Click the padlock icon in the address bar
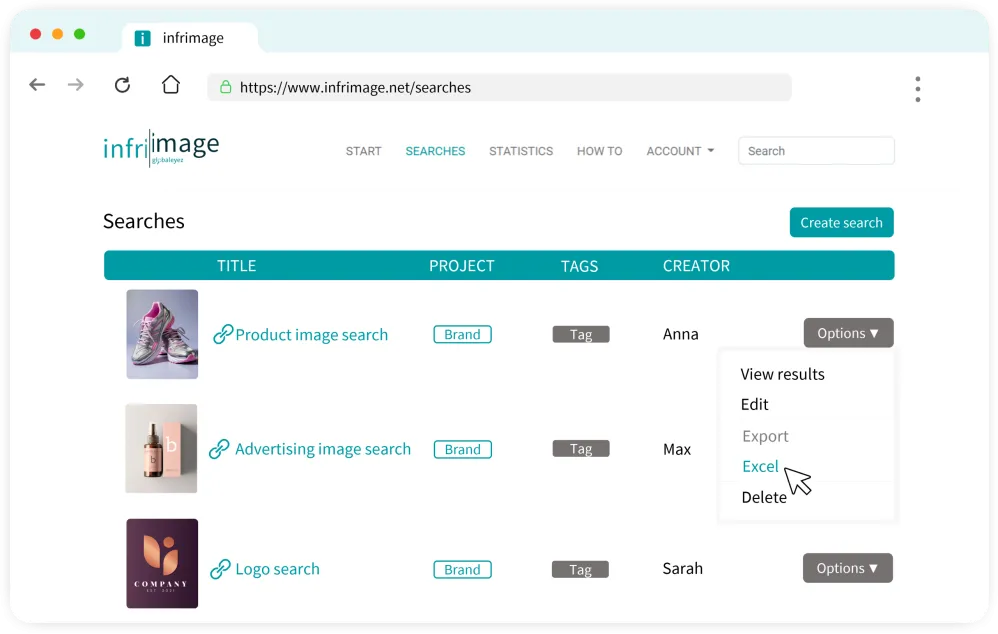The width and height of the screenshot is (998, 634). 226,87
